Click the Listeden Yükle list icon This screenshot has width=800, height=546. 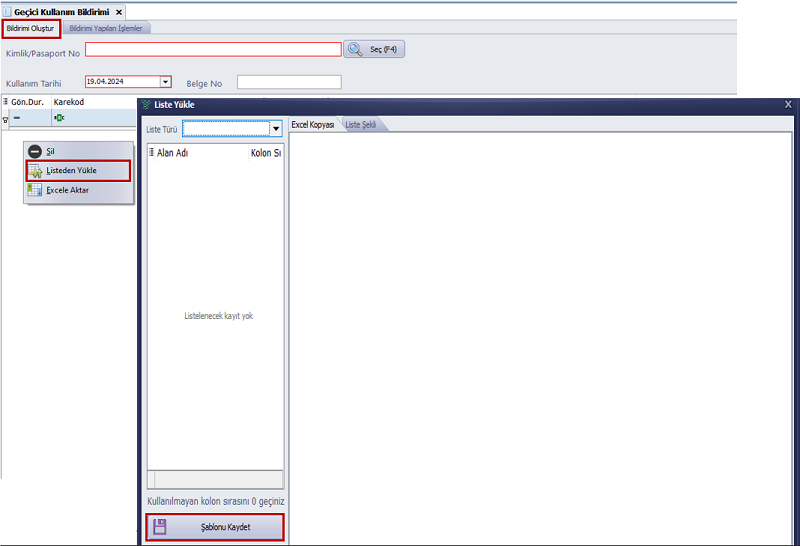click(35, 171)
